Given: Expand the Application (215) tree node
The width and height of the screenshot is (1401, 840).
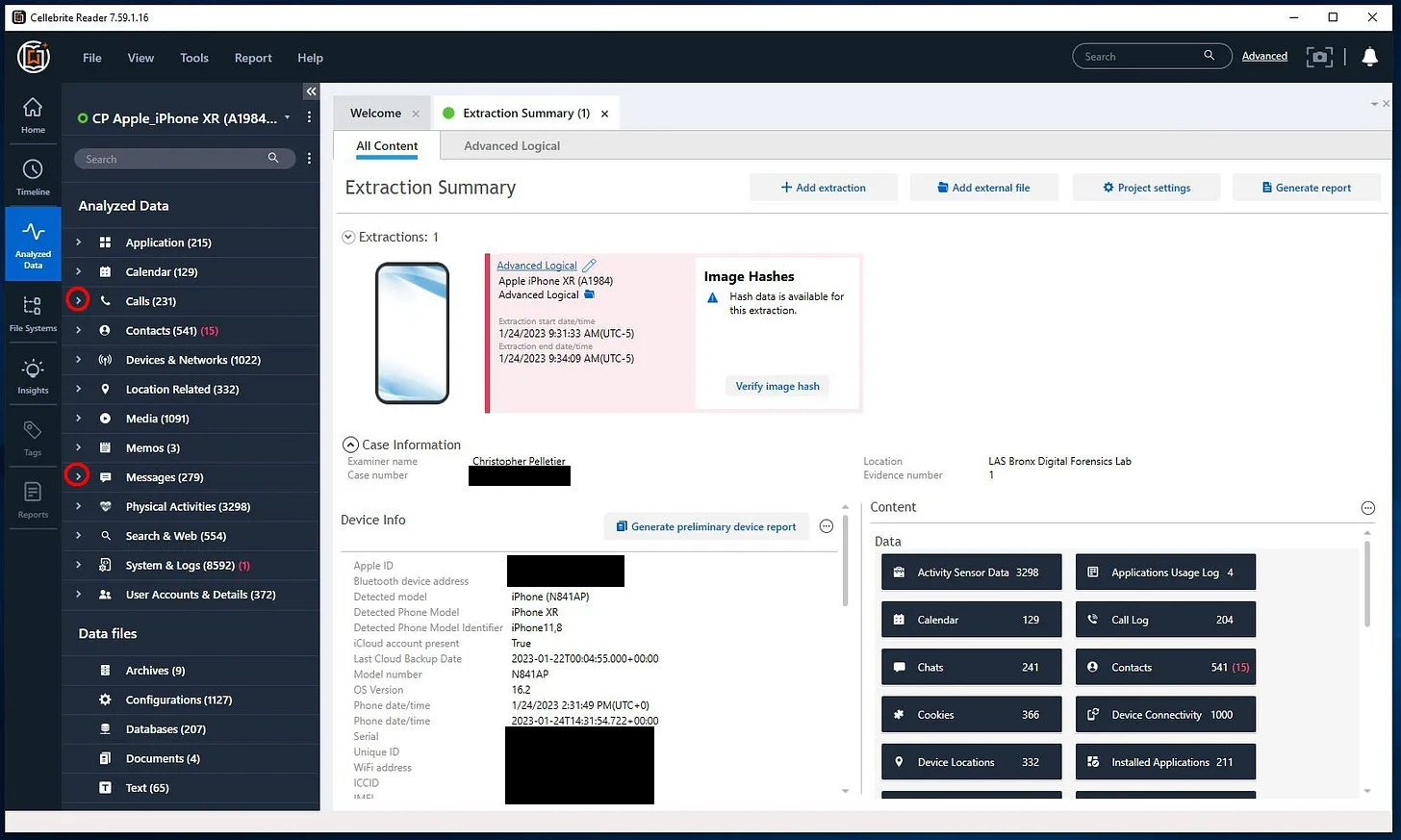Looking at the screenshot, I should pyautogui.click(x=79, y=242).
